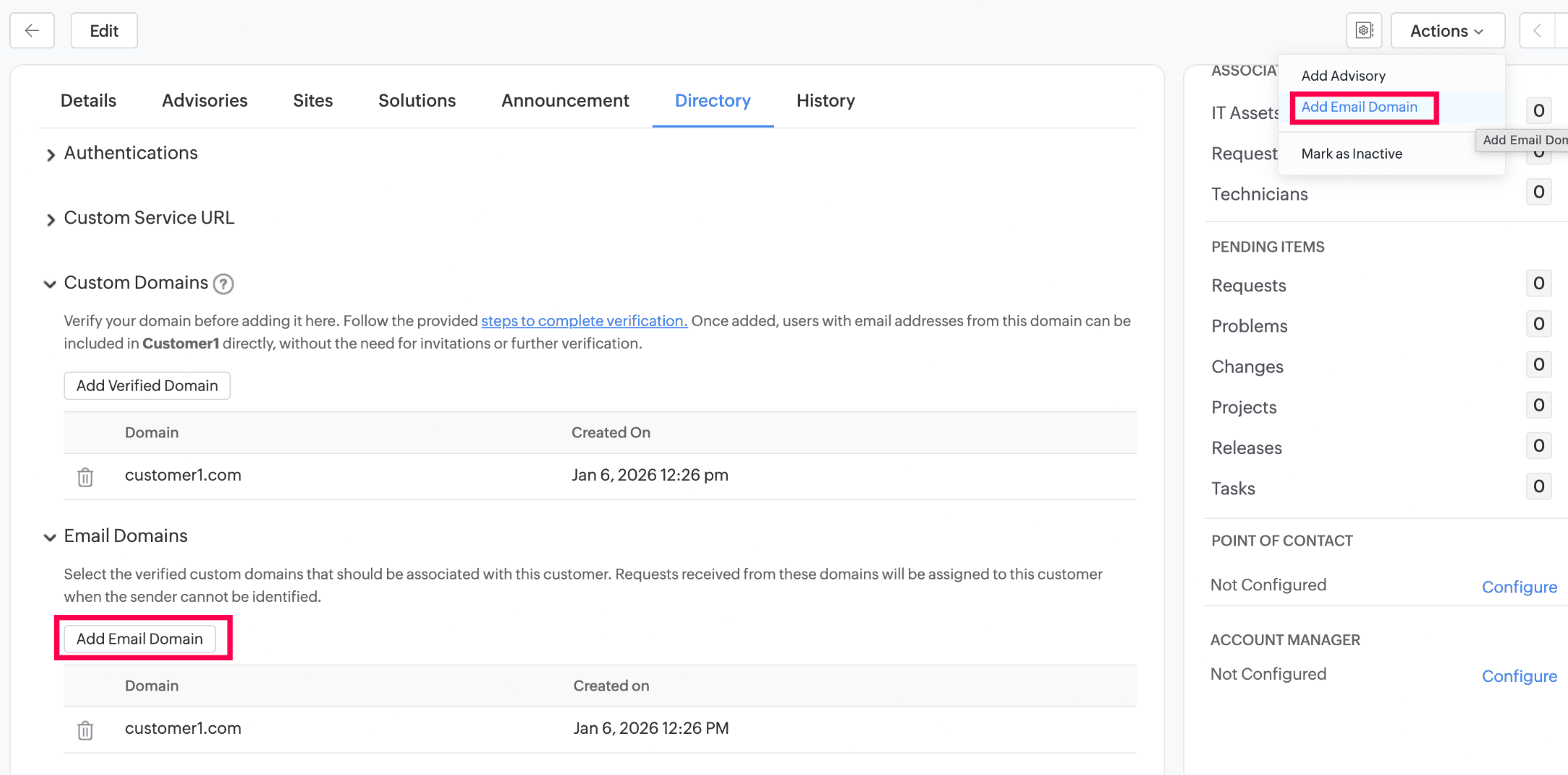Open steps to complete verification link
Image resolution: width=1568 pixels, height=775 pixels.
point(584,321)
